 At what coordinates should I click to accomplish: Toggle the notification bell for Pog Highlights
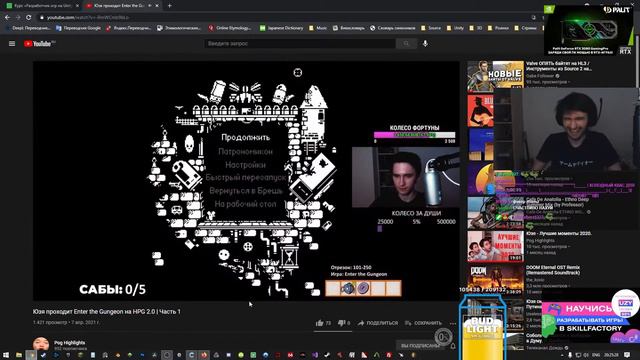tap(453, 346)
